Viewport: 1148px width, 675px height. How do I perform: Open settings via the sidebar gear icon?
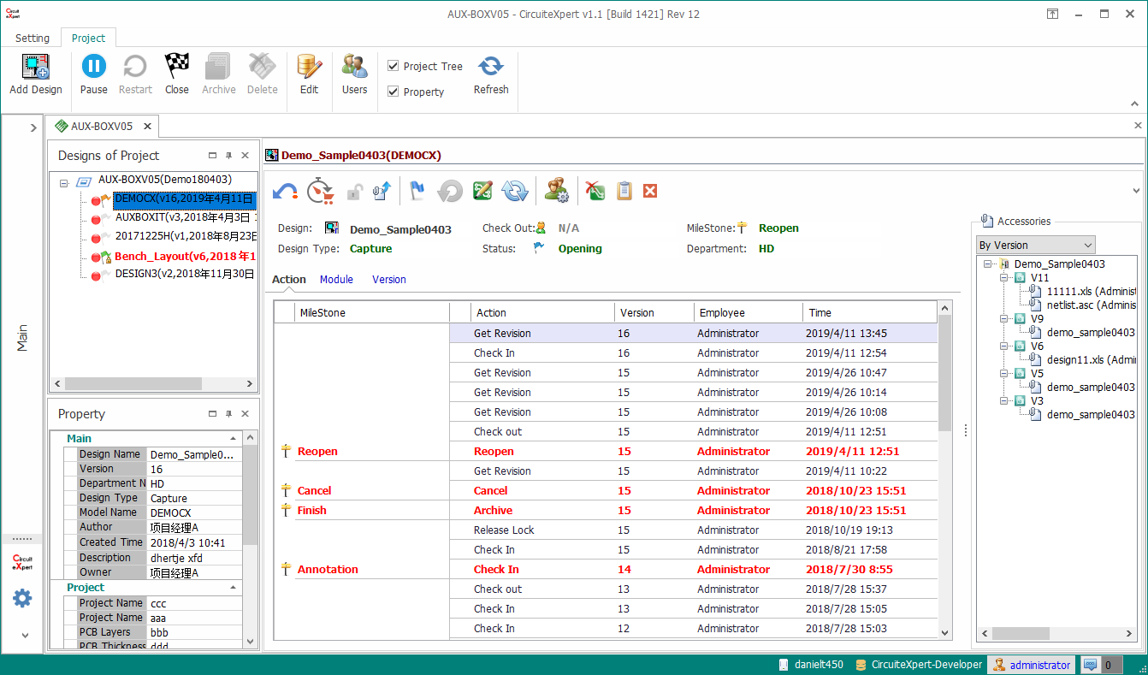pos(23,598)
